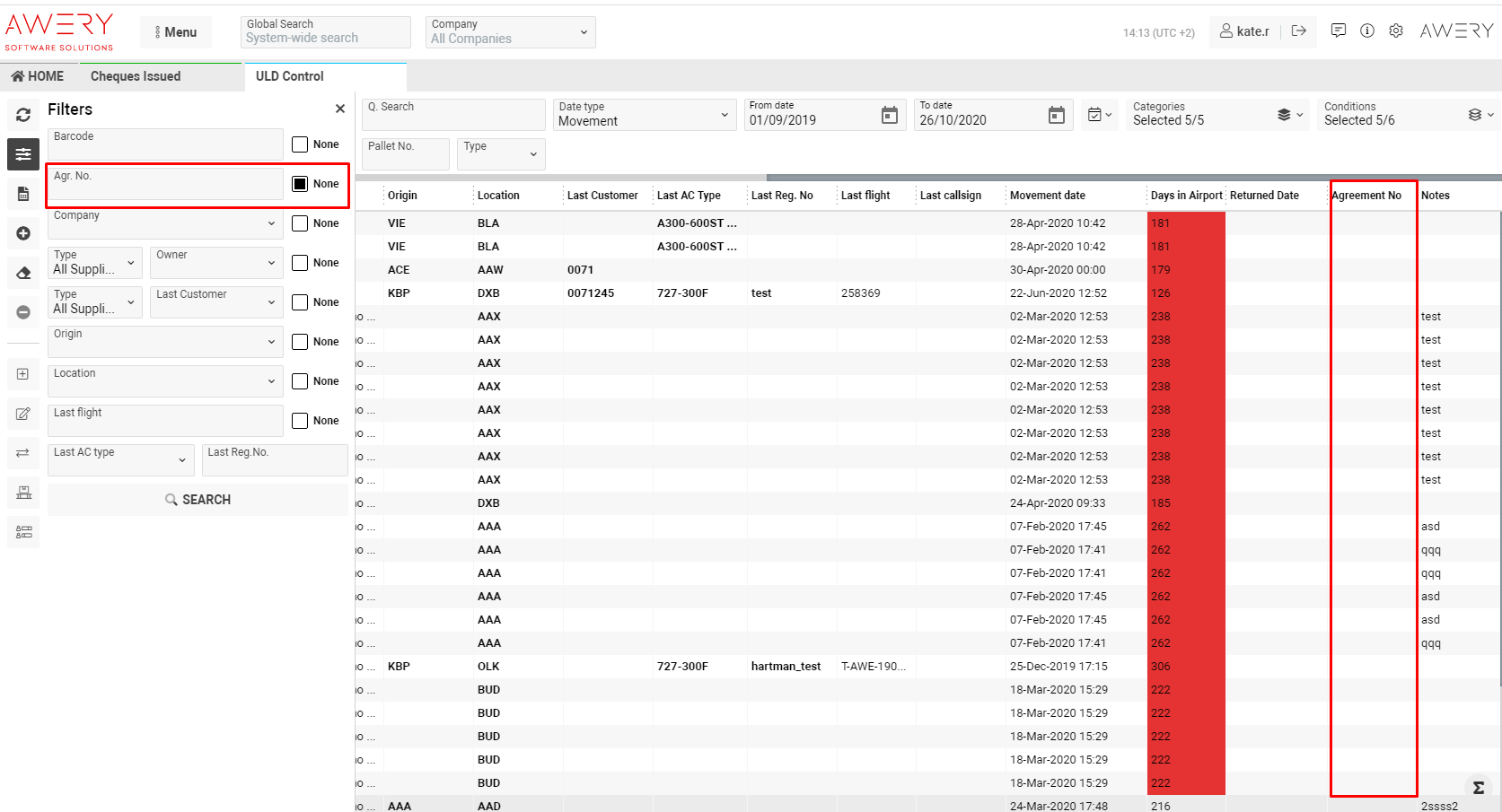Click the transfer arrows icon in sidebar

click(23, 453)
